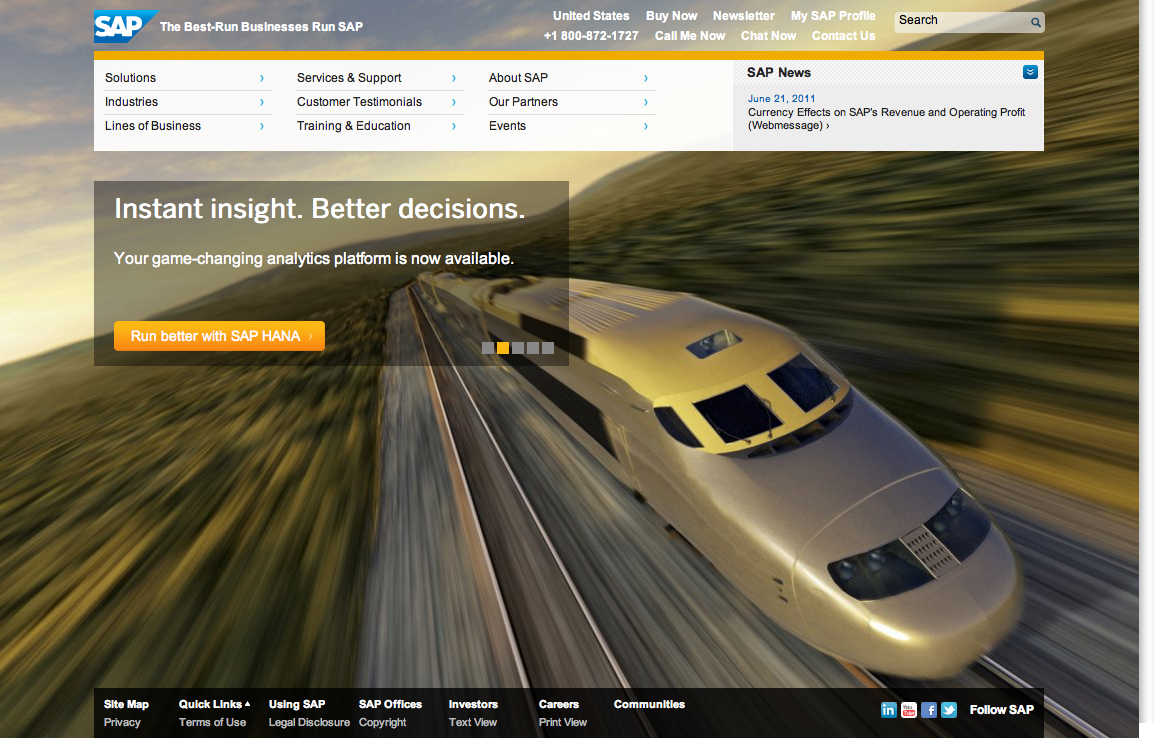This screenshot has height=738, width=1154.
Task: Switch to Text View footer link
Action: pyautogui.click(x=472, y=723)
